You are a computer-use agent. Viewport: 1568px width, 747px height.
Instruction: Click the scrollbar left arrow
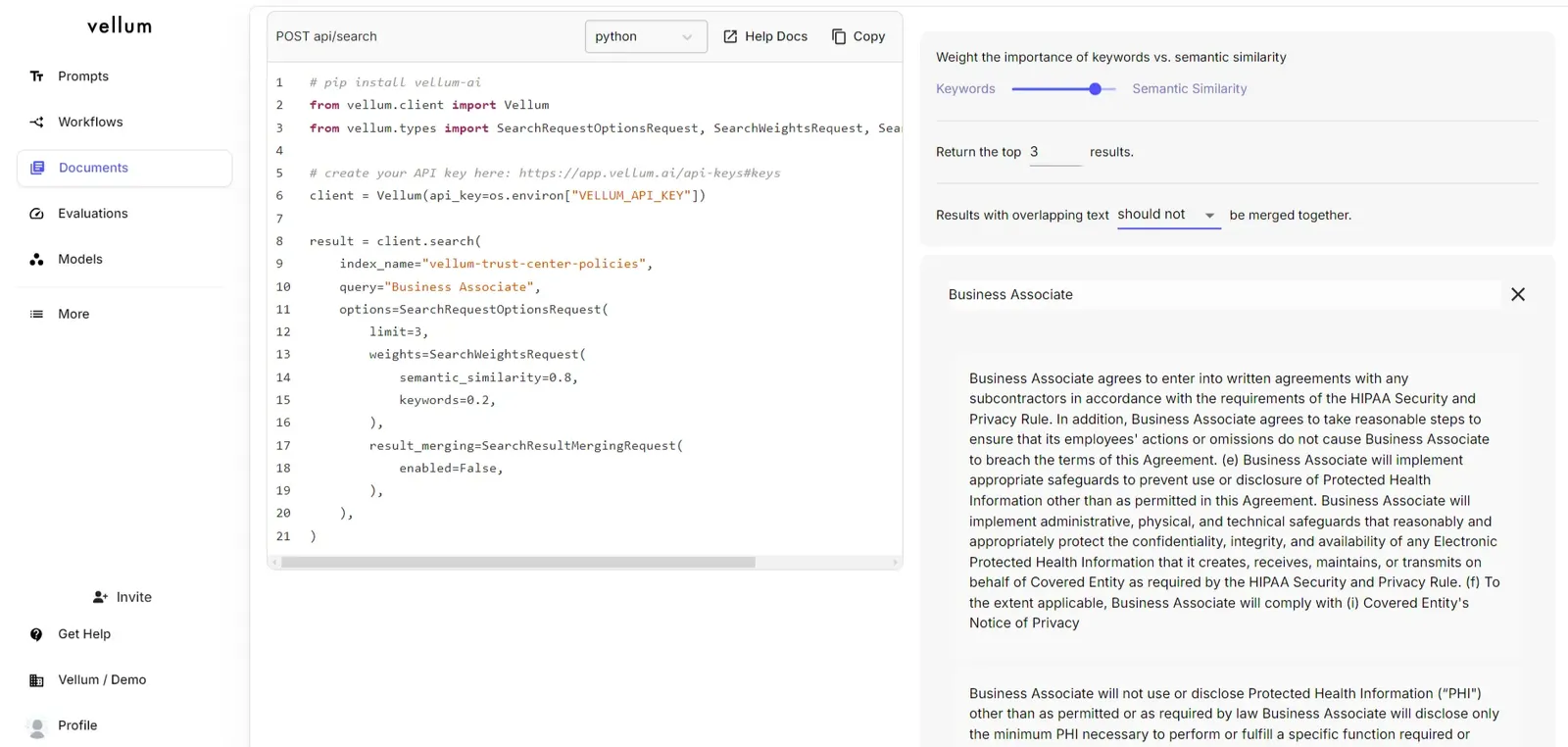coord(274,563)
